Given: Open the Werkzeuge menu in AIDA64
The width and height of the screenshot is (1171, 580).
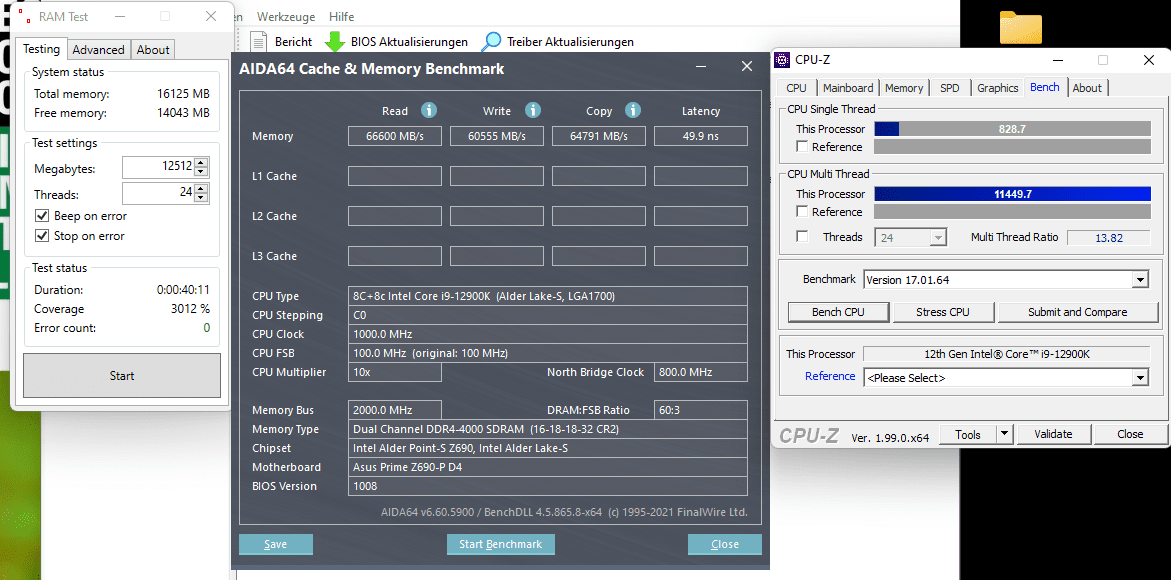Looking at the screenshot, I should pyautogui.click(x=285, y=16).
